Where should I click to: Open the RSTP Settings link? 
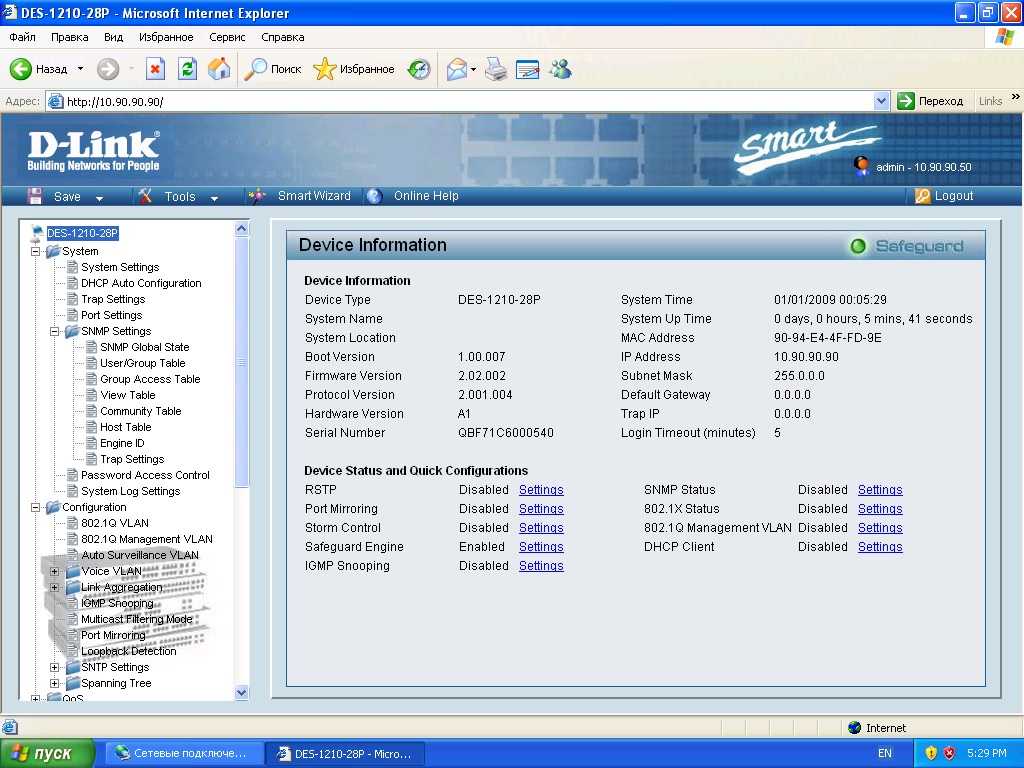(541, 490)
